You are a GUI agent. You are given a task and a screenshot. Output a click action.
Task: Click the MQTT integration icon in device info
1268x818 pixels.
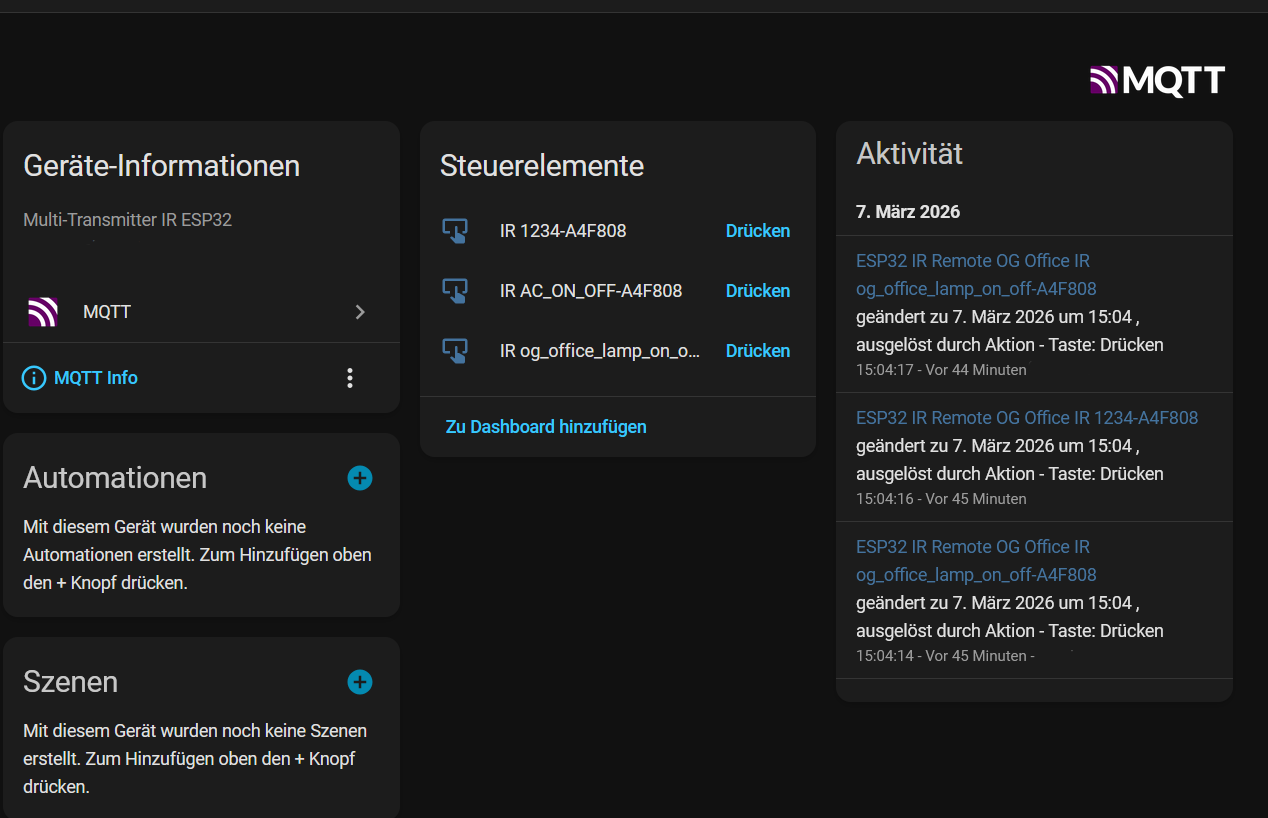[x=42, y=312]
